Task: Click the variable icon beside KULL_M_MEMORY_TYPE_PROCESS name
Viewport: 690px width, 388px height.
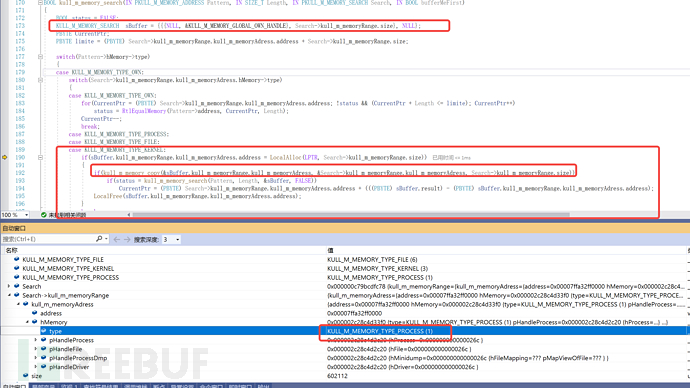Action: [x=17, y=277]
